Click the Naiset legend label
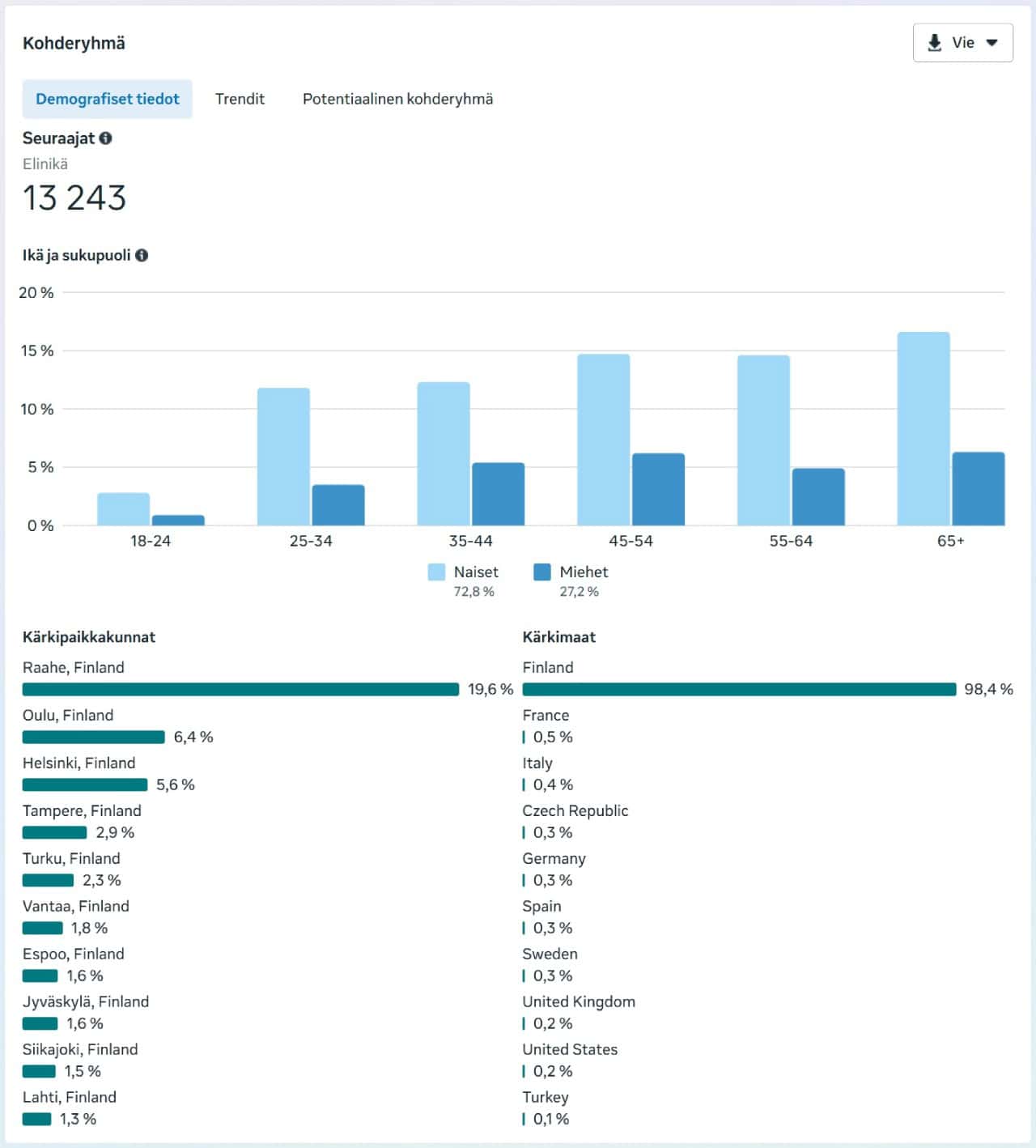The image size is (1036, 1148). tap(476, 572)
